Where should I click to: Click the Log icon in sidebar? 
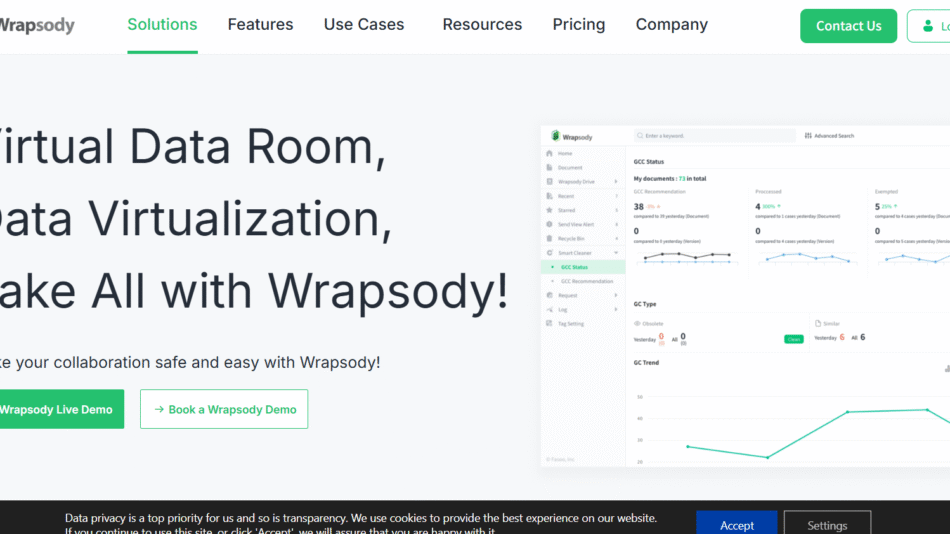[x=550, y=309]
